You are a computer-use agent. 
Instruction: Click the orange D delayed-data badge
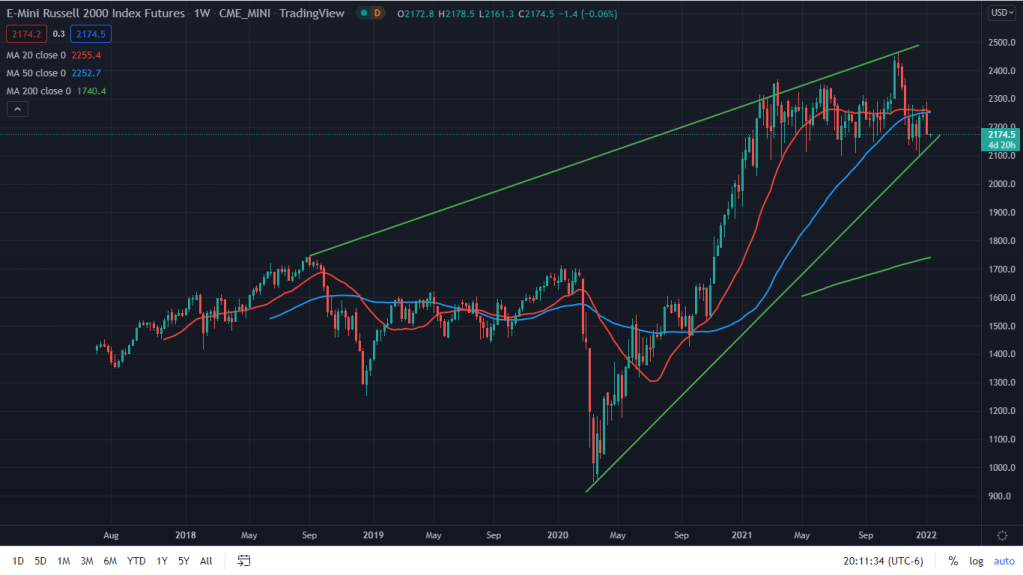click(376, 13)
